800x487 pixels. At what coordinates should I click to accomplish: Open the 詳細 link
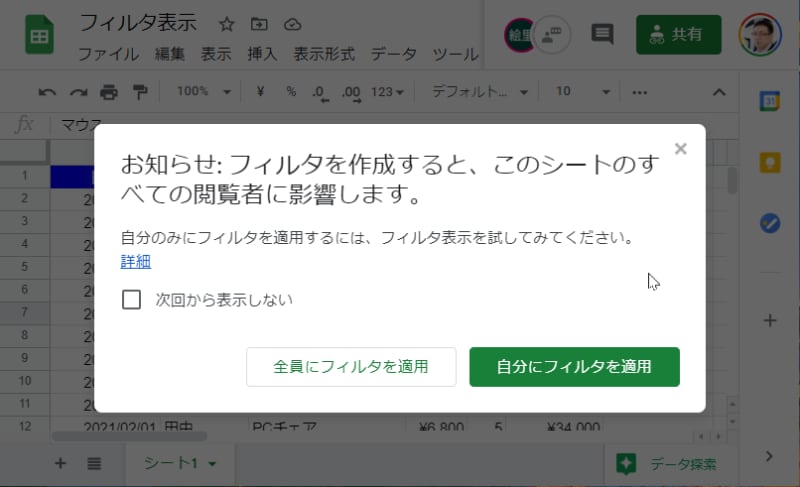pyautogui.click(x=136, y=261)
